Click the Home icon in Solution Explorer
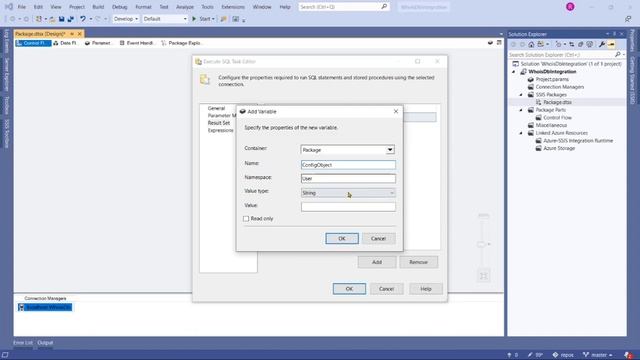The image size is (640, 360). (531, 44)
